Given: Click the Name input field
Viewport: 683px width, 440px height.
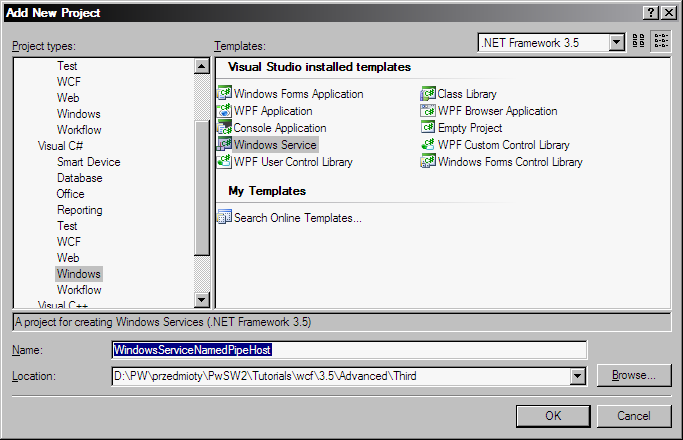Looking at the screenshot, I should point(349,350).
